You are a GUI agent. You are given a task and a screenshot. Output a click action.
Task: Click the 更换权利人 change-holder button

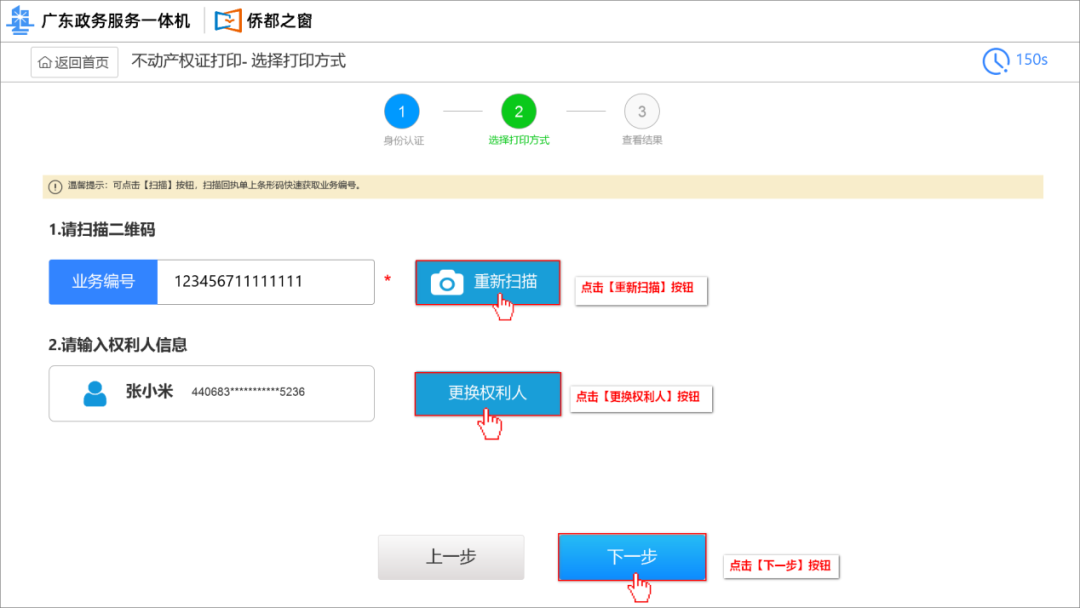487,393
